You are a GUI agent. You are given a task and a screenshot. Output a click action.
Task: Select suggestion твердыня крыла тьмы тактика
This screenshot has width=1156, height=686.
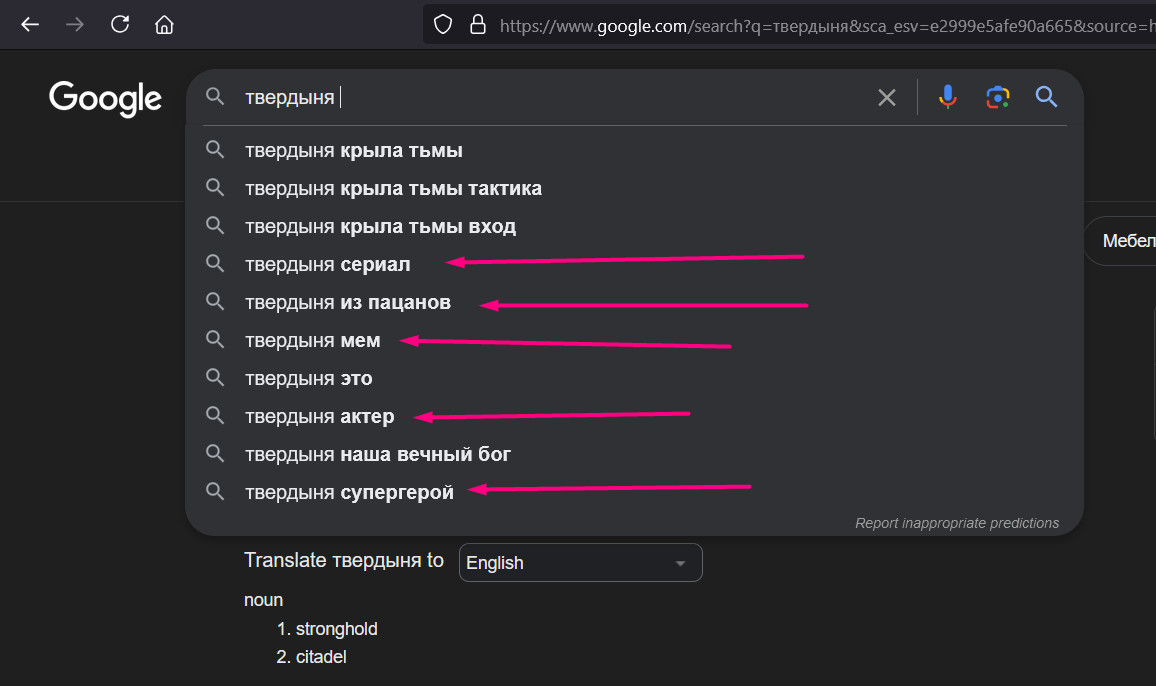pyautogui.click(x=634, y=189)
